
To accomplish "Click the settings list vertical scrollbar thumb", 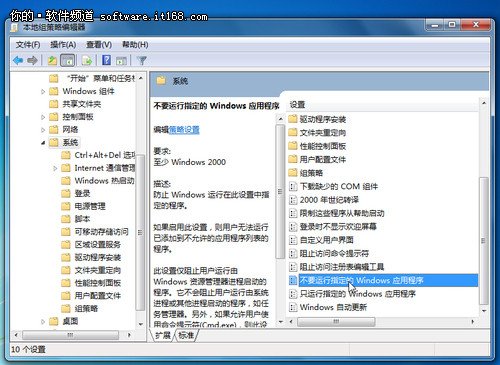I will 484,241.
